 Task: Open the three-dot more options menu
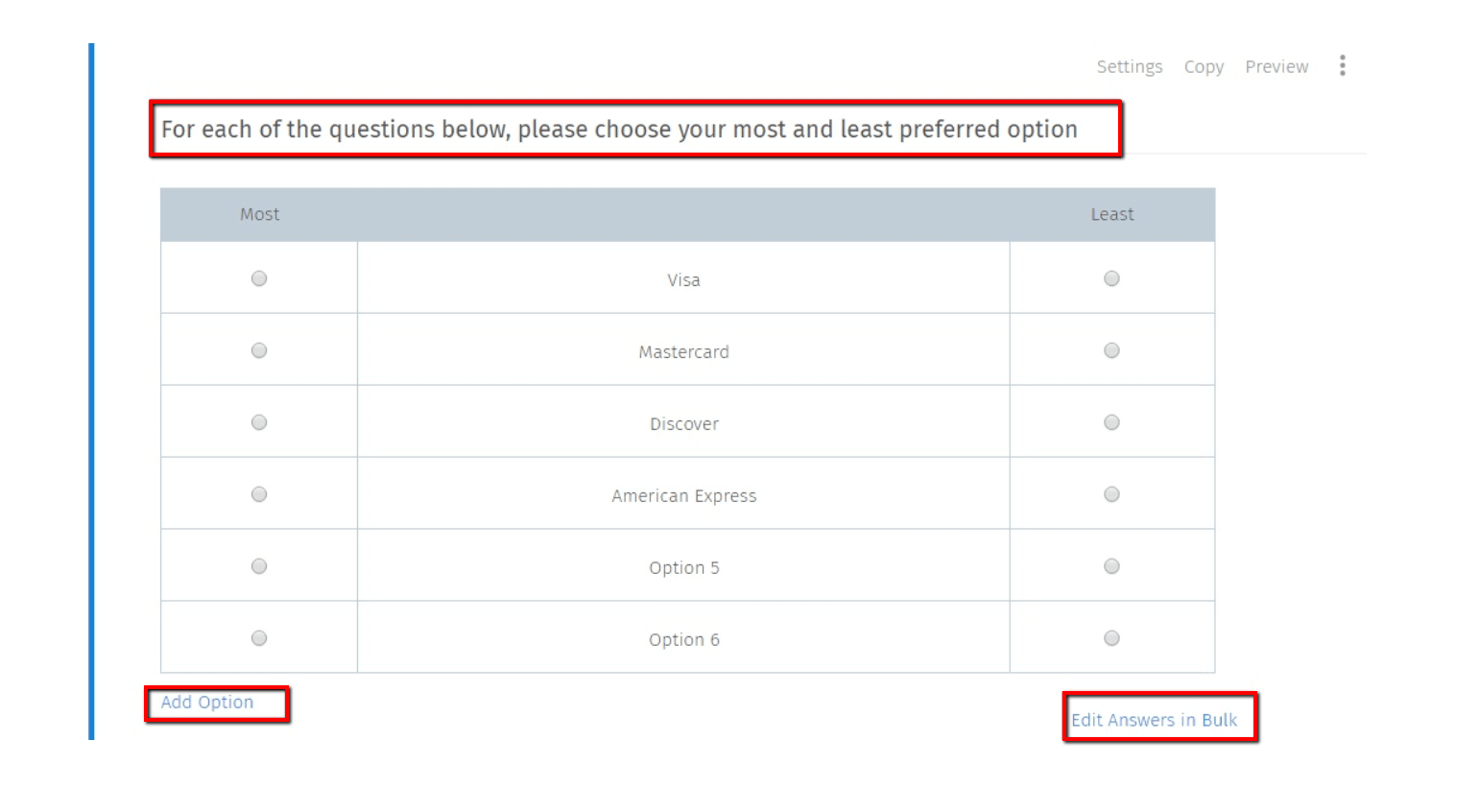click(x=1342, y=65)
